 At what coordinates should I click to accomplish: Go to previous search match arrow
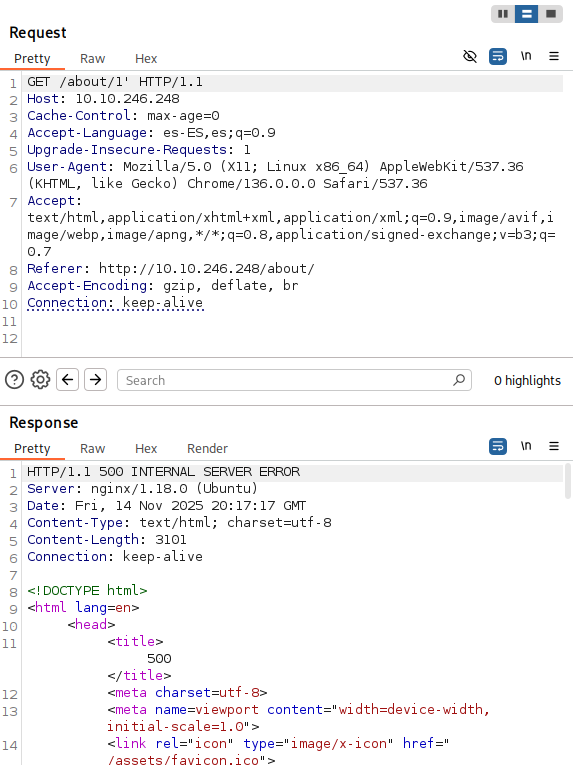pyautogui.click(x=68, y=380)
